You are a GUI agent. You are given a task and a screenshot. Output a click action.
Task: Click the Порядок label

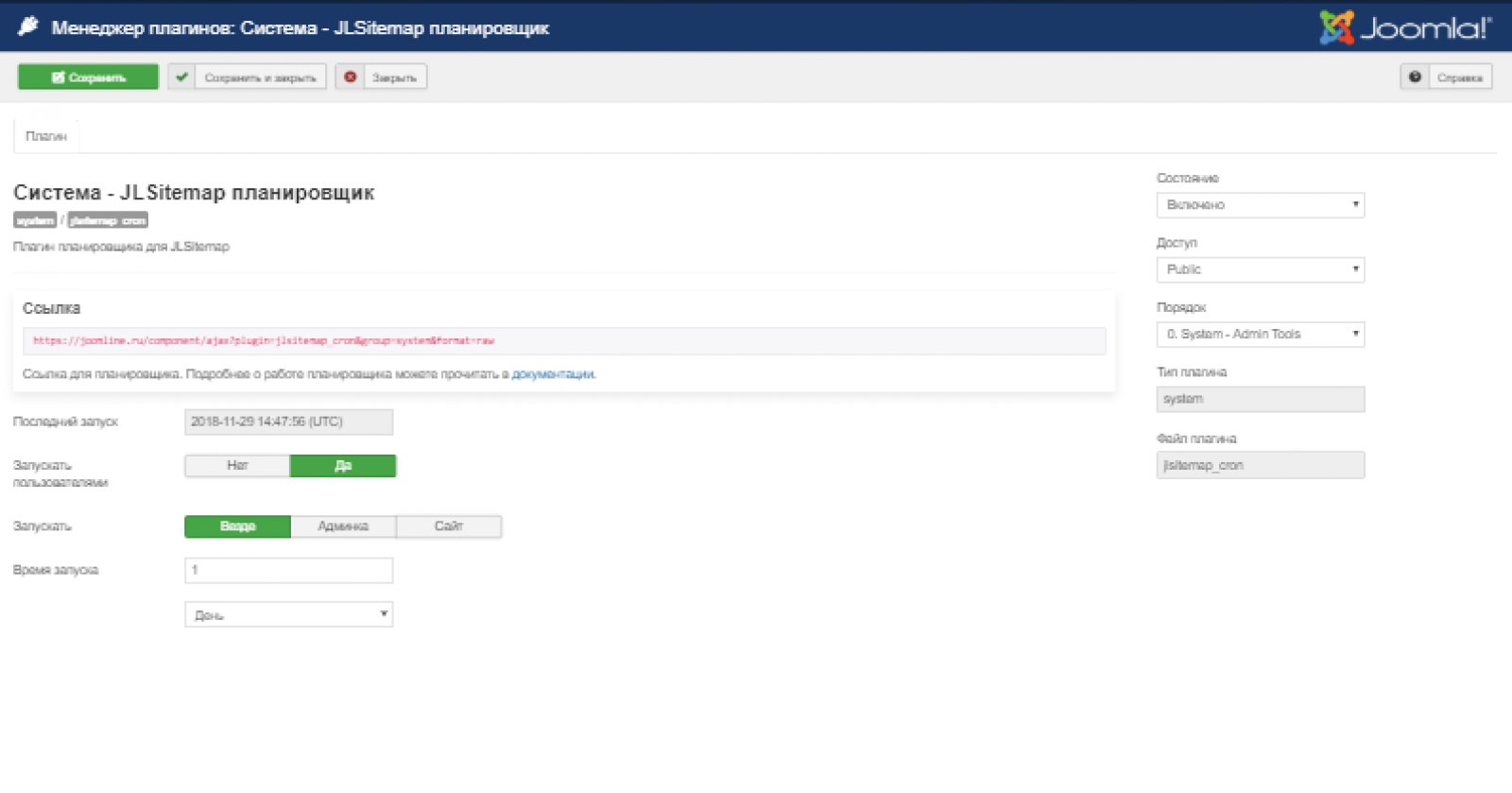(1181, 307)
